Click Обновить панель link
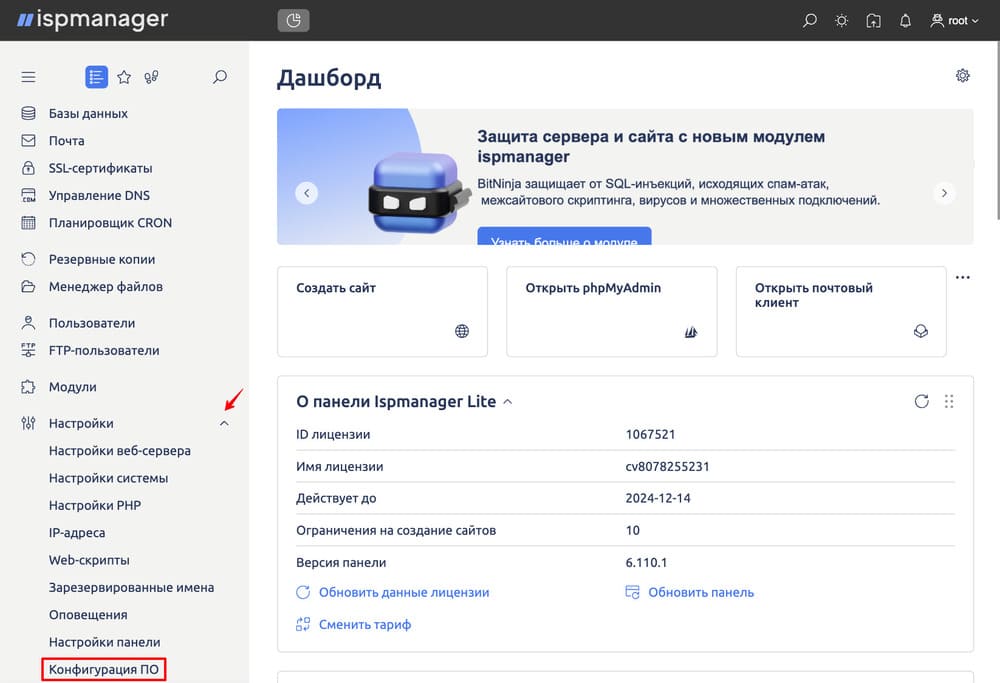This screenshot has width=1000, height=683. tap(689, 592)
